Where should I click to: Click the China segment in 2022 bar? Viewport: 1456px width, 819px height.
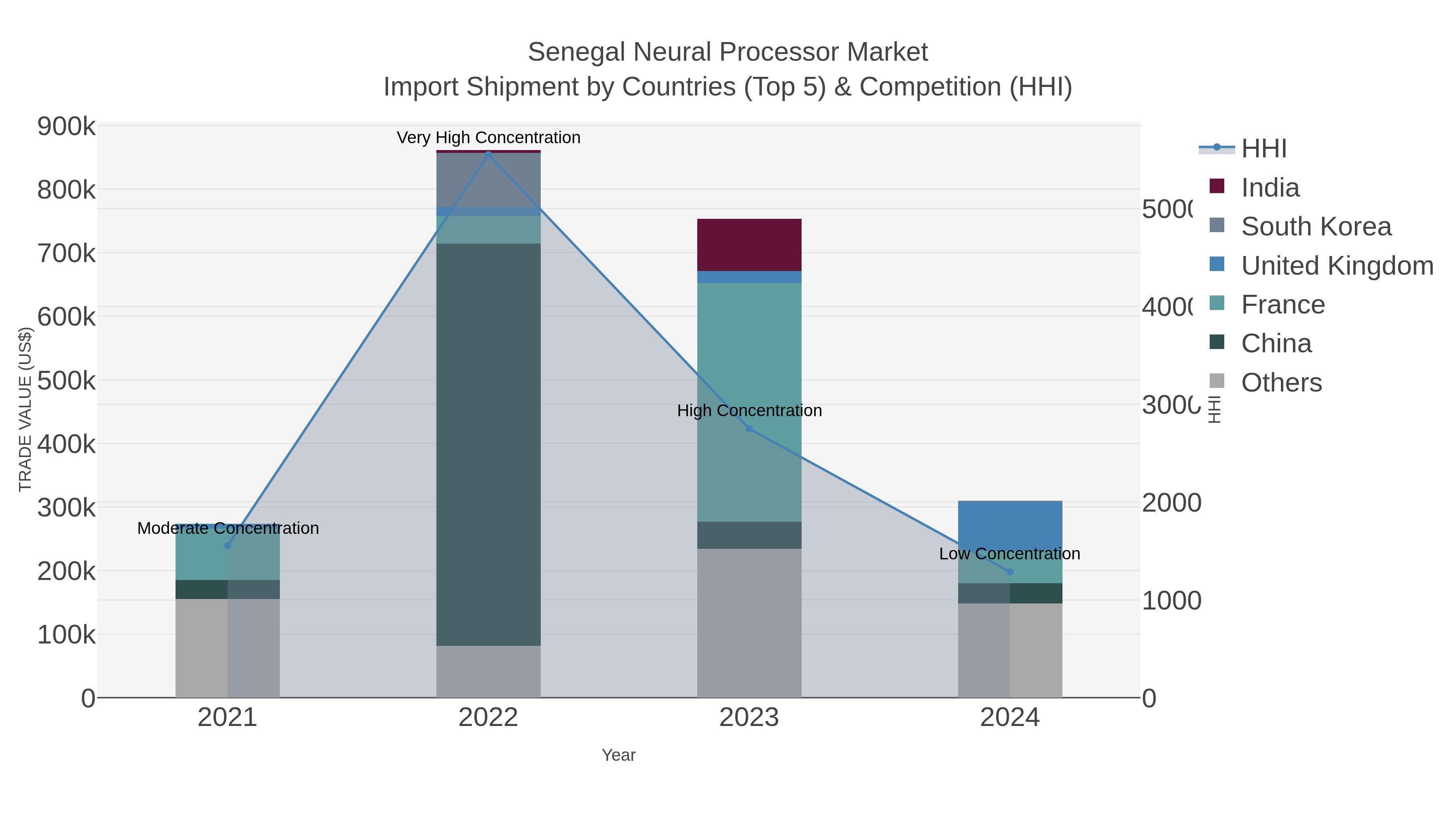coord(488,445)
